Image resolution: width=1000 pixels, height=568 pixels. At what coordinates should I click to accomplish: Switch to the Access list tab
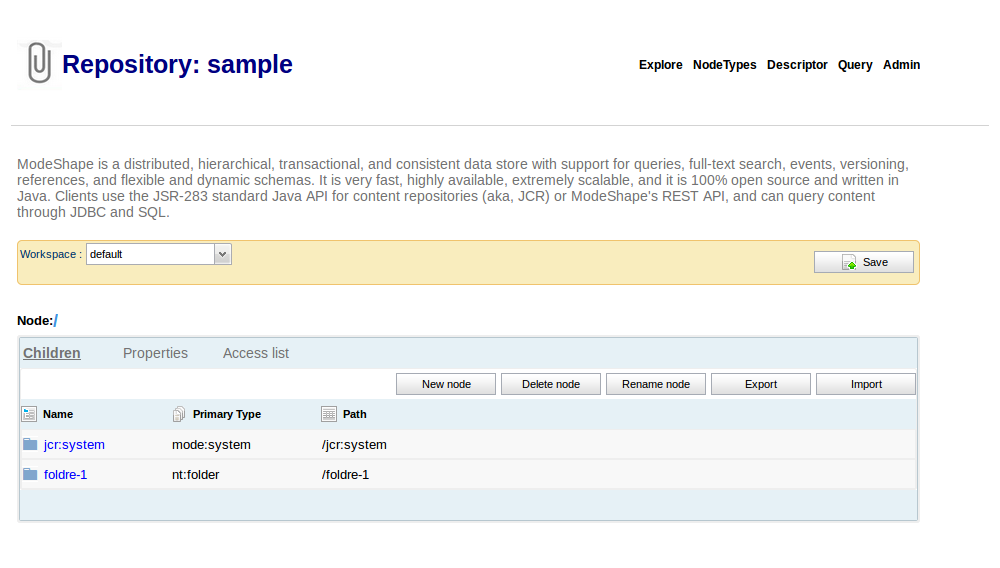pos(256,353)
